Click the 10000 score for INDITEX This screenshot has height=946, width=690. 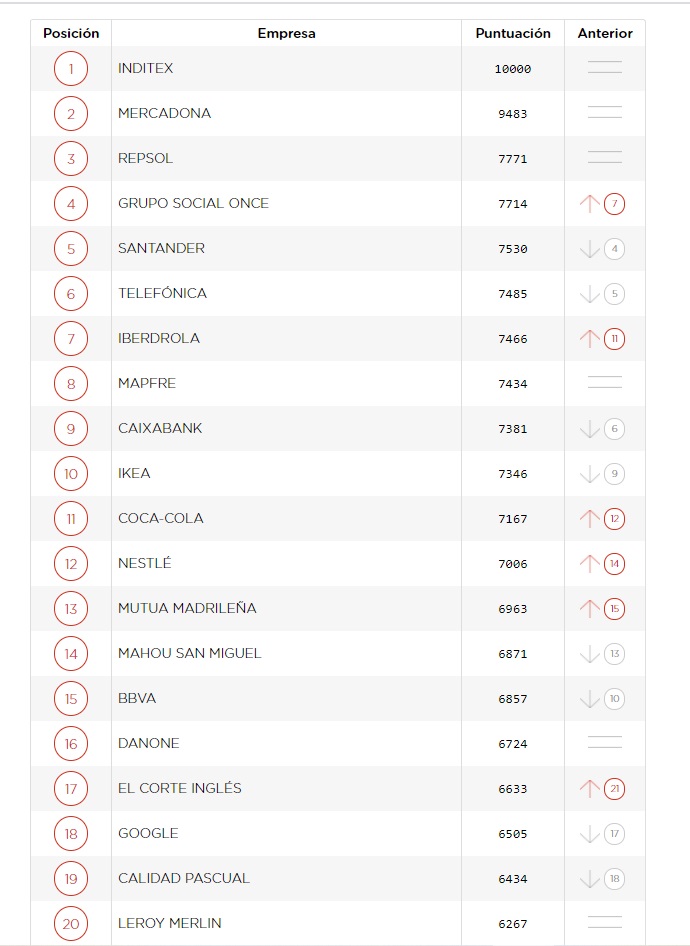[513, 69]
